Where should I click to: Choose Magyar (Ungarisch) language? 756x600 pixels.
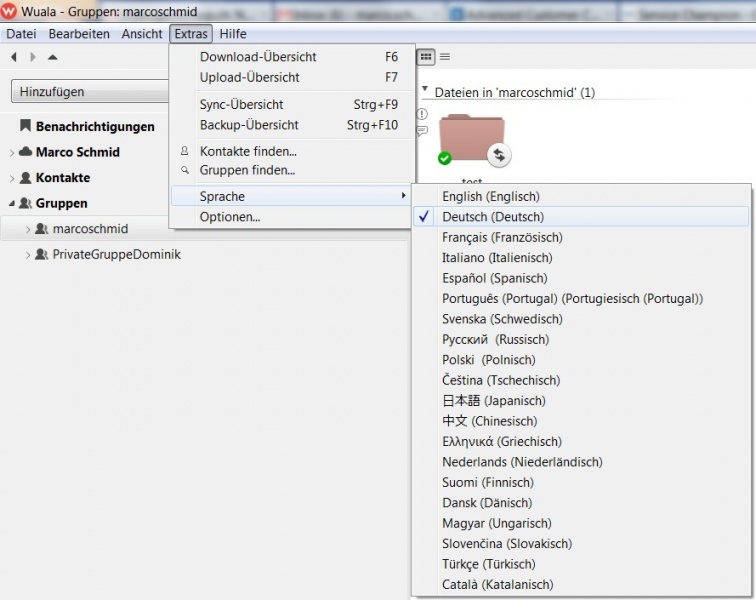(581, 523)
